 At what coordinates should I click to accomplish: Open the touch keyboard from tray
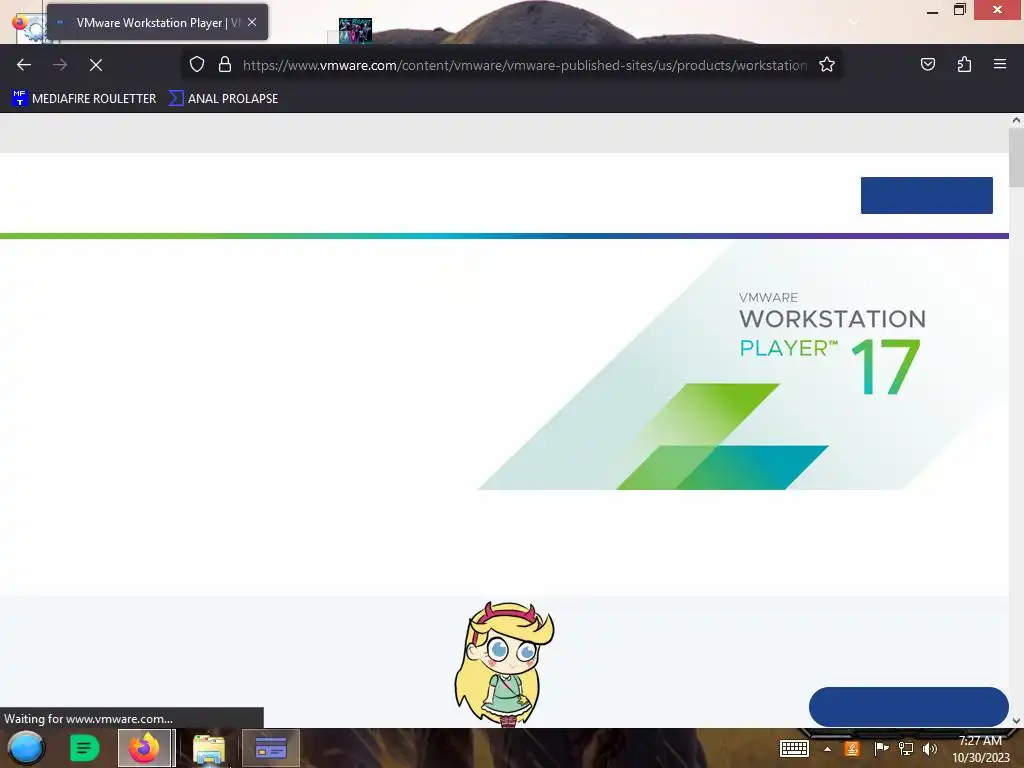tap(794, 748)
